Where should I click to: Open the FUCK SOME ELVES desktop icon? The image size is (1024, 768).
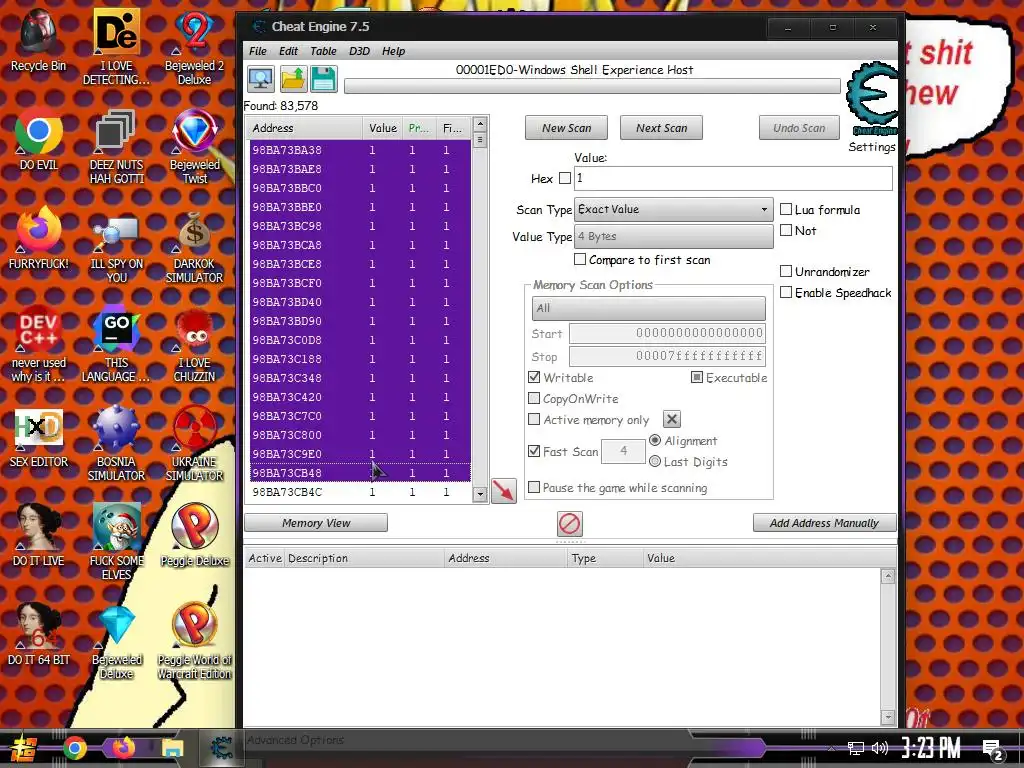[x=116, y=541]
